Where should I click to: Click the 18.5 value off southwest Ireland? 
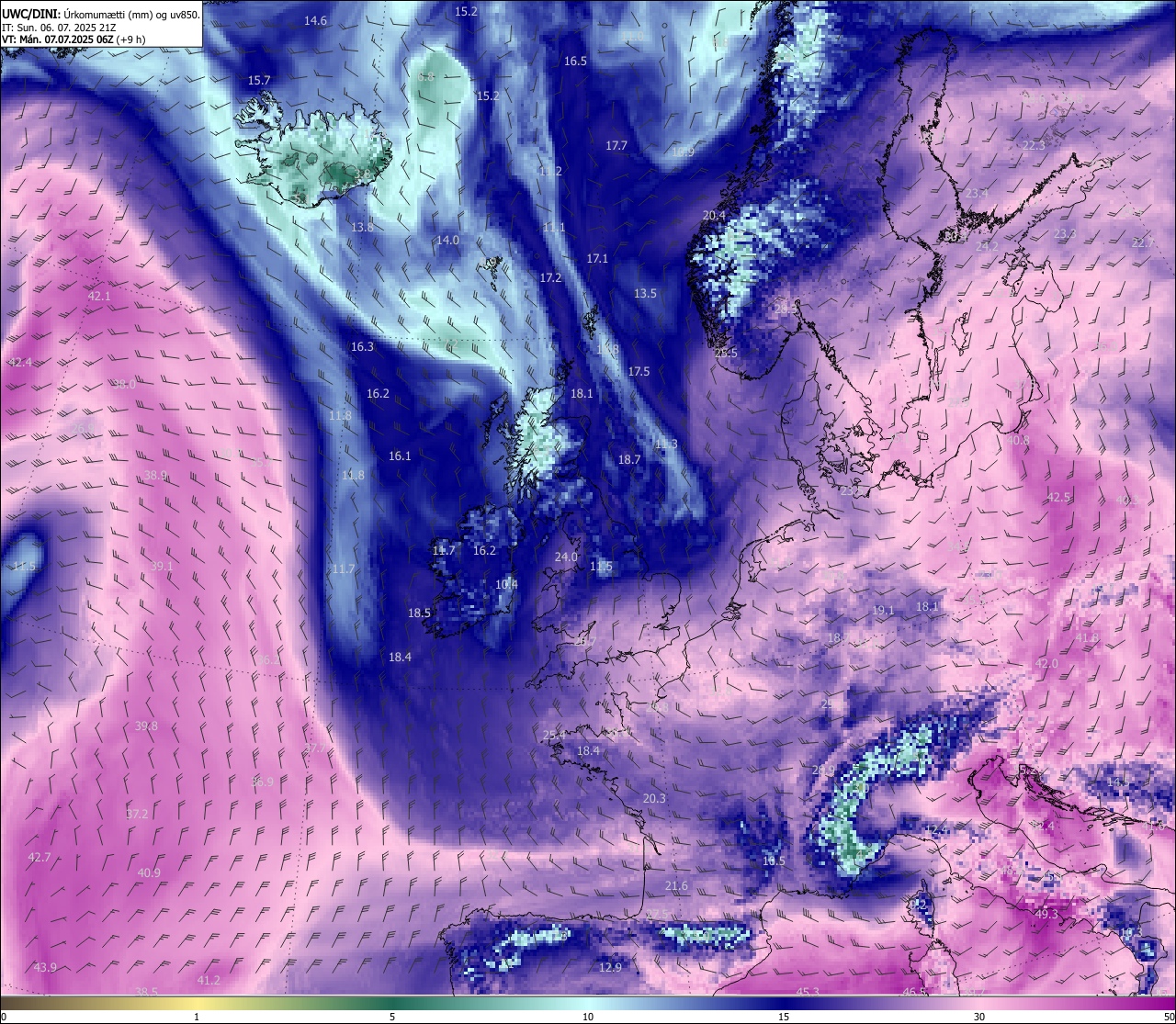click(x=419, y=612)
